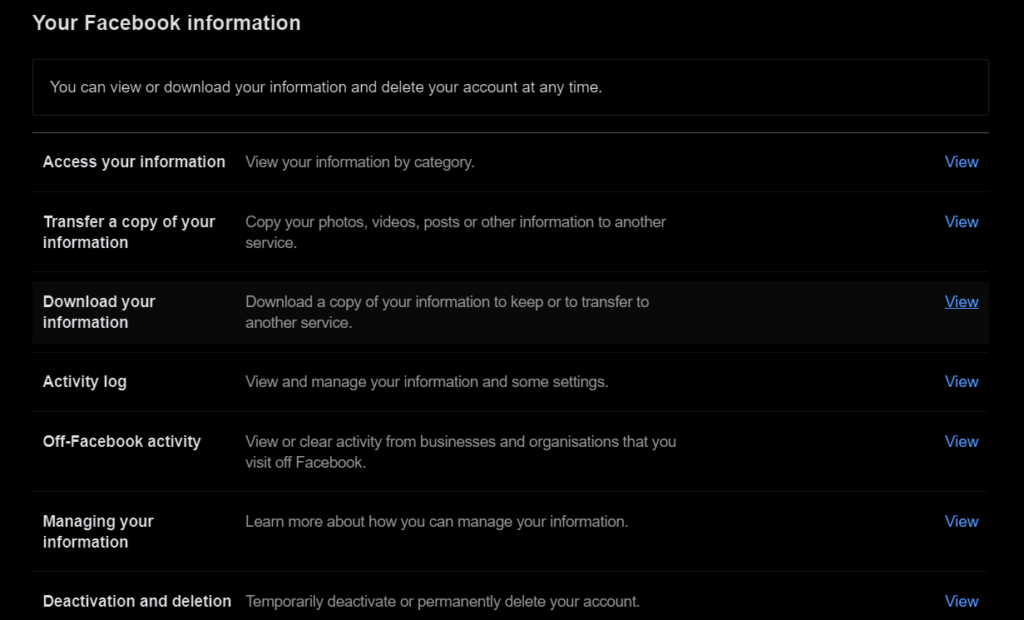Click the "Activity log" row title
The width and height of the screenshot is (1024, 620).
tap(85, 382)
